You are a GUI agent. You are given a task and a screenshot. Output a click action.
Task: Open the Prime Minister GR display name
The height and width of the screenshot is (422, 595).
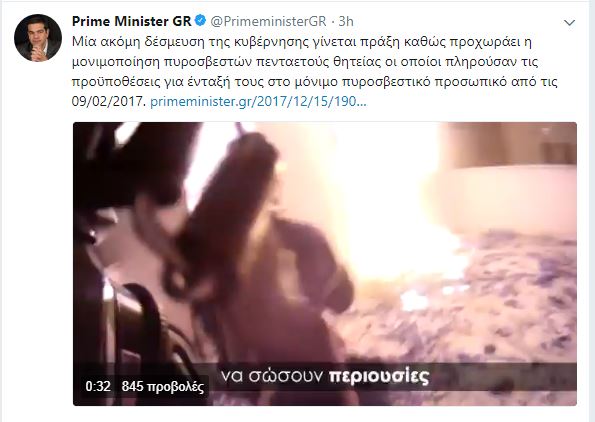[131, 21]
